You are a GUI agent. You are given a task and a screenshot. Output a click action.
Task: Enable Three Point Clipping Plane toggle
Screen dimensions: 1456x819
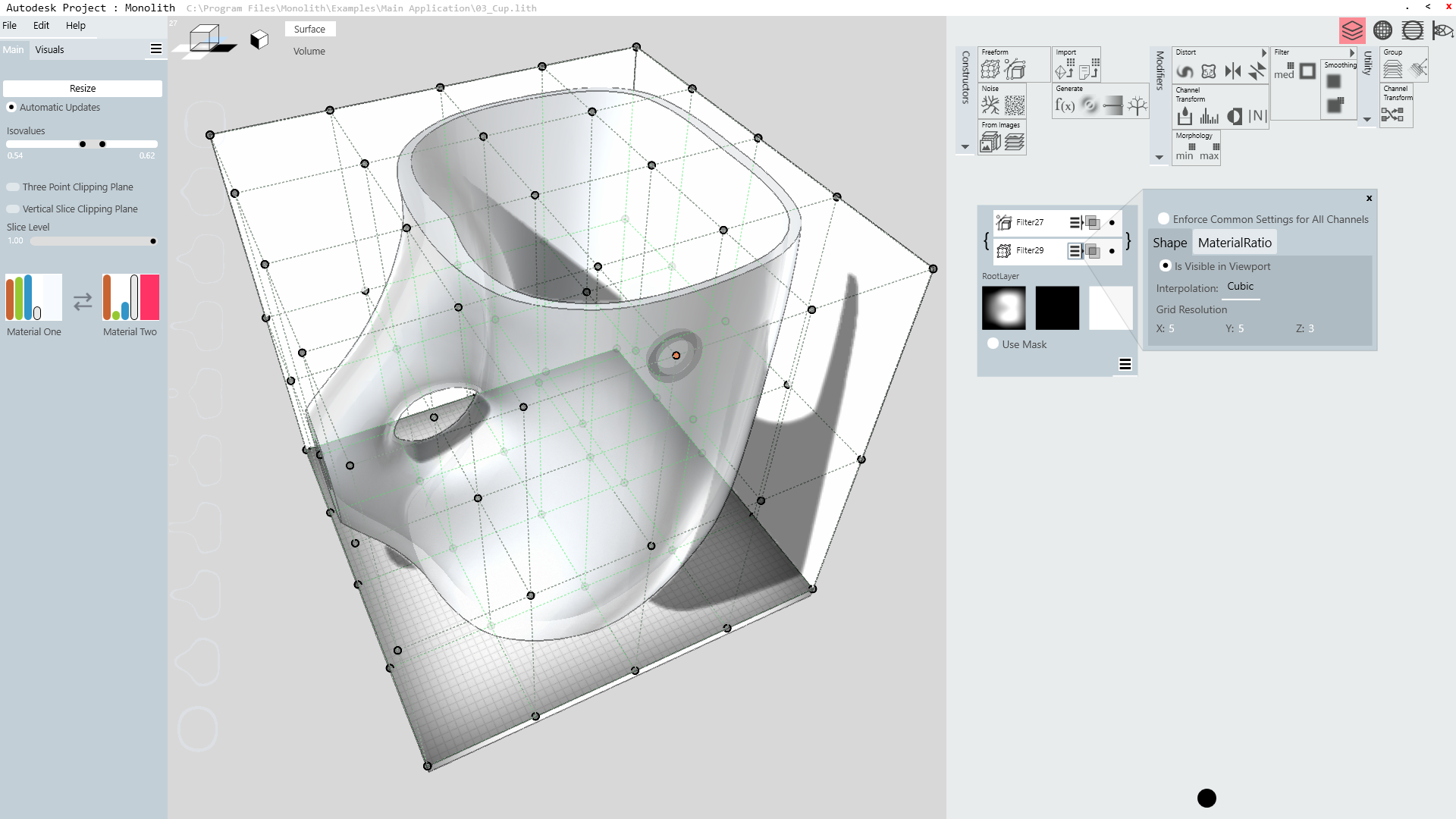pos(13,187)
